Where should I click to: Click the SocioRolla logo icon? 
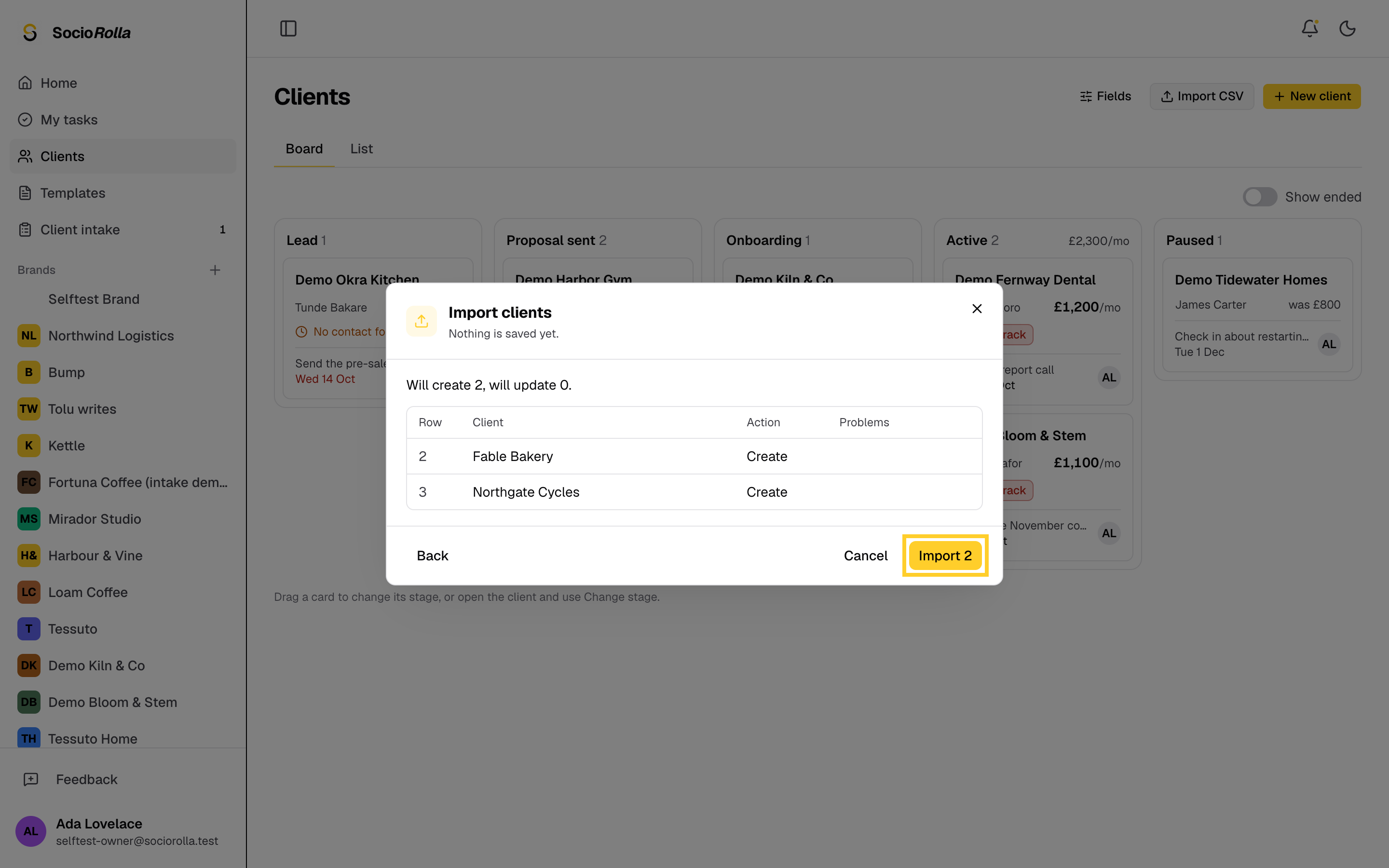point(30,33)
